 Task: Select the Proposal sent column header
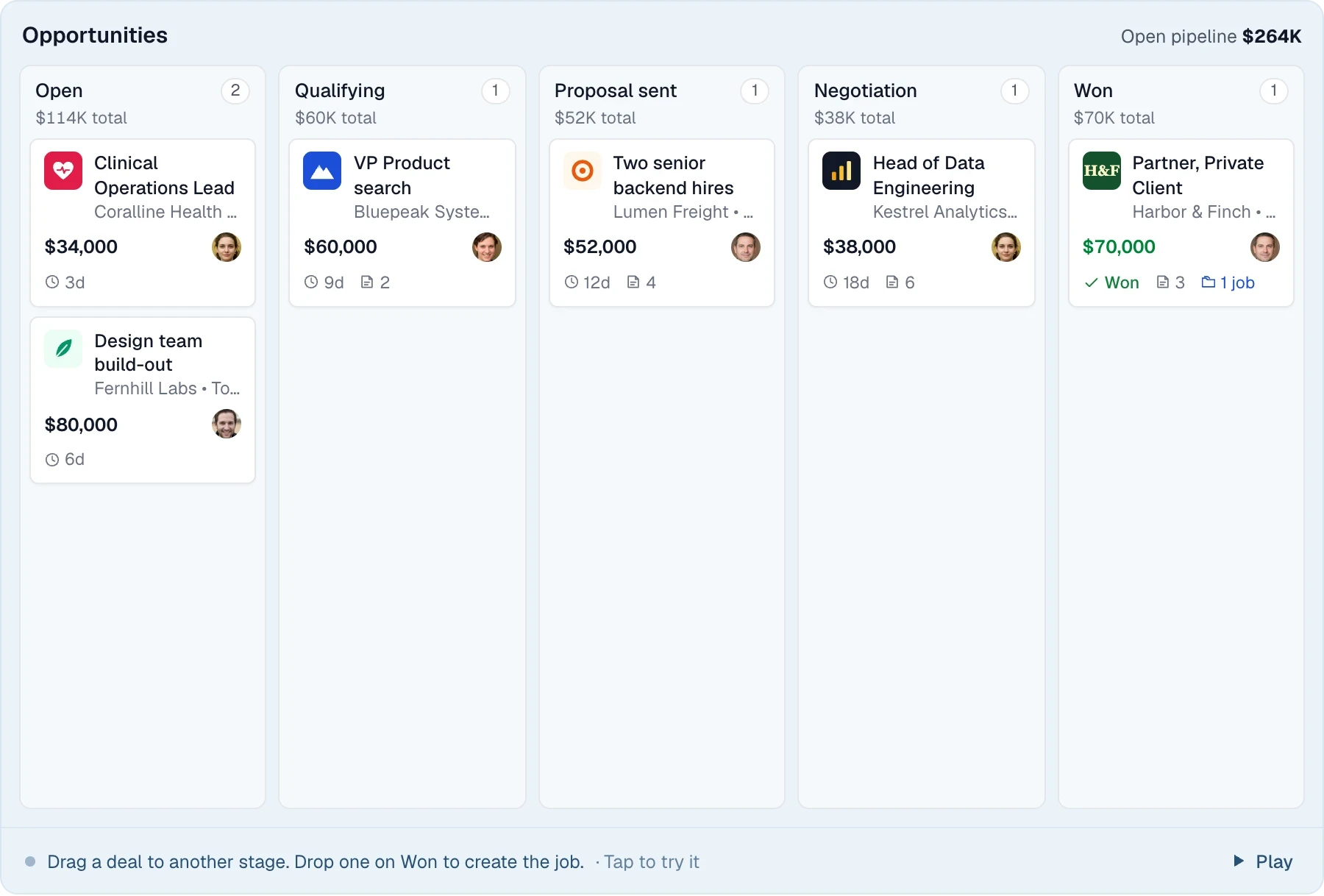615,90
